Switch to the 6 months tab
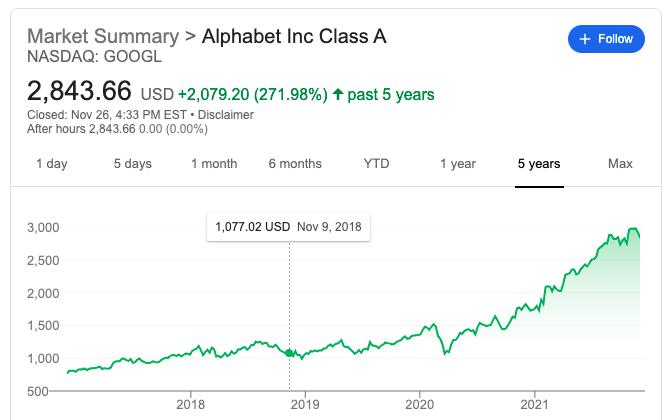 click(x=295, y=164)
